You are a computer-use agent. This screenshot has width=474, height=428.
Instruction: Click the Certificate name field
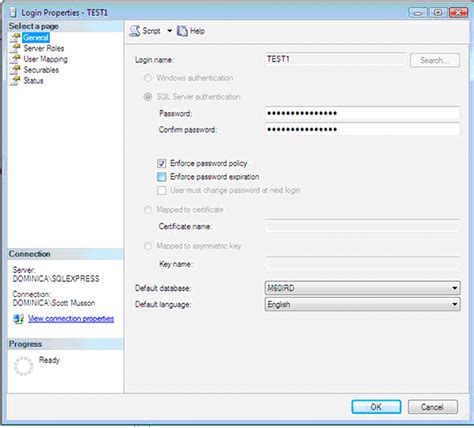(x=362, y=226)
